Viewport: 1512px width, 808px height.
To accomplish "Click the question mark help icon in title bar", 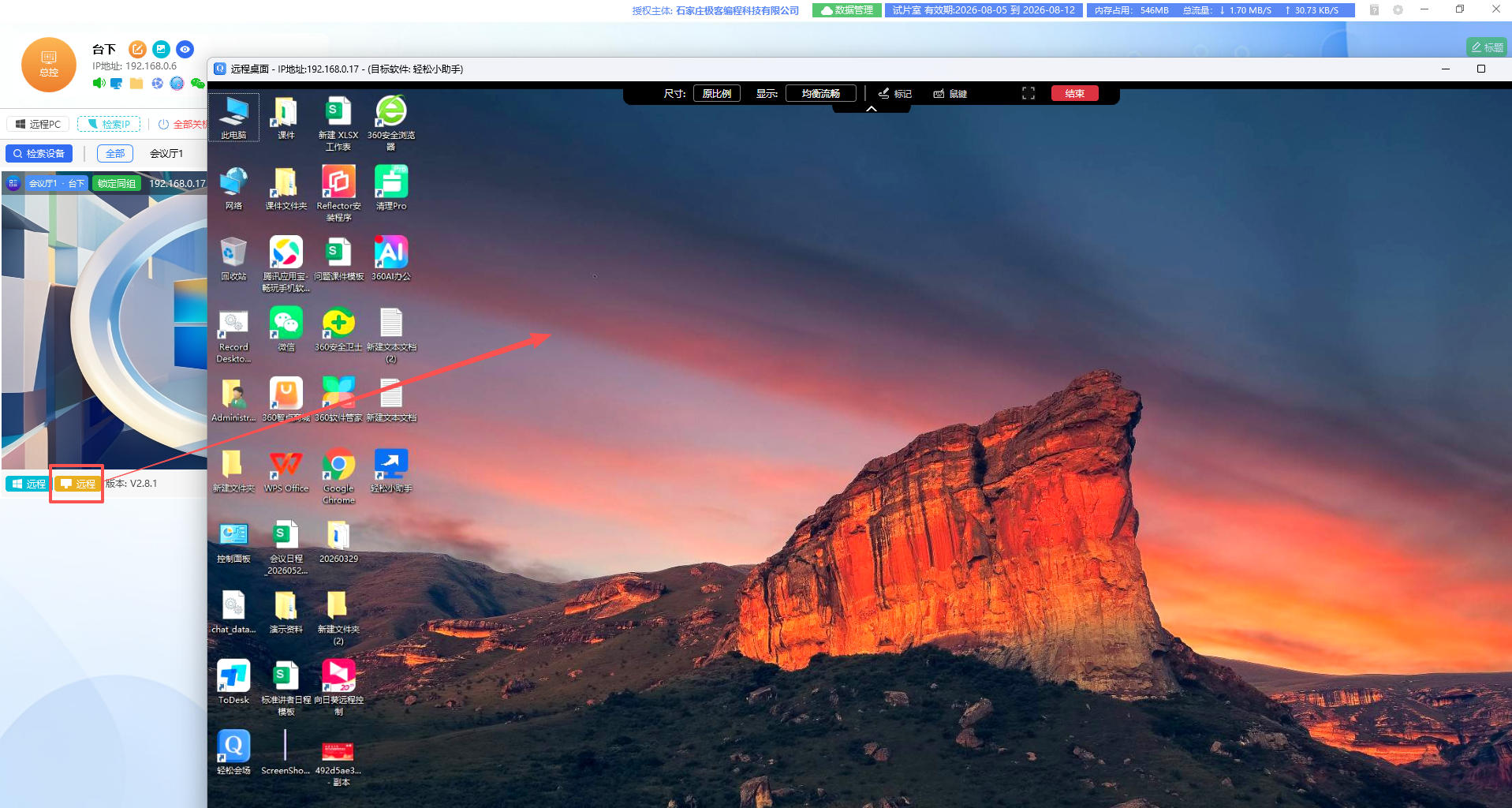I will point(1374,10).
